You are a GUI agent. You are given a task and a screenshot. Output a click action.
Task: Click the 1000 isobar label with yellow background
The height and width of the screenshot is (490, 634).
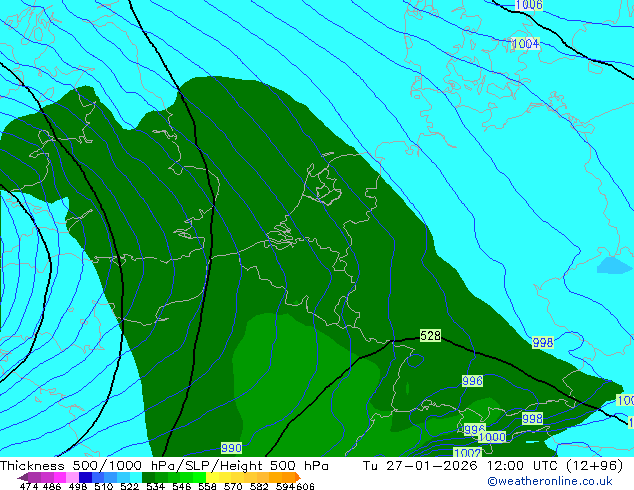pyautogui.click(x=492, y=437)
